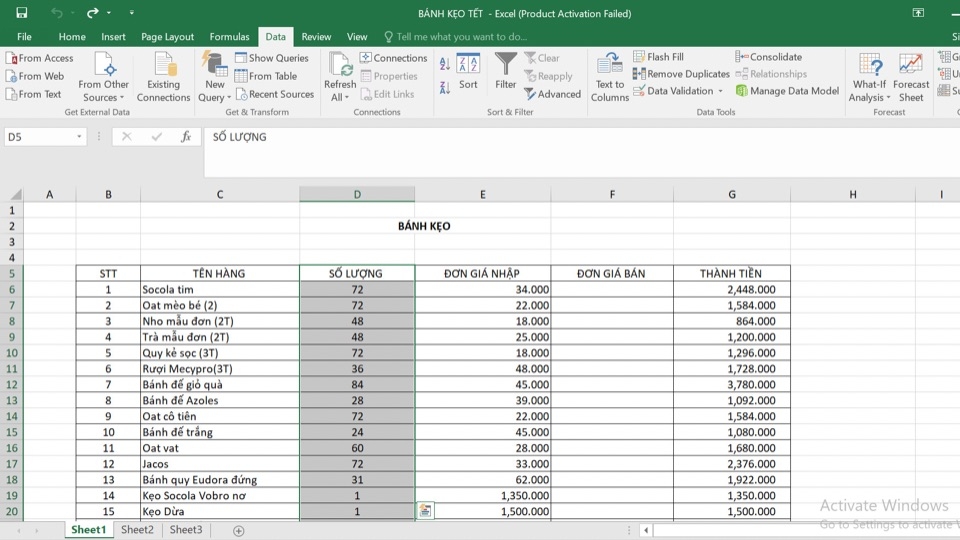Switch to Sheet3 tab
Screen dimensions: 960x540
186,530
